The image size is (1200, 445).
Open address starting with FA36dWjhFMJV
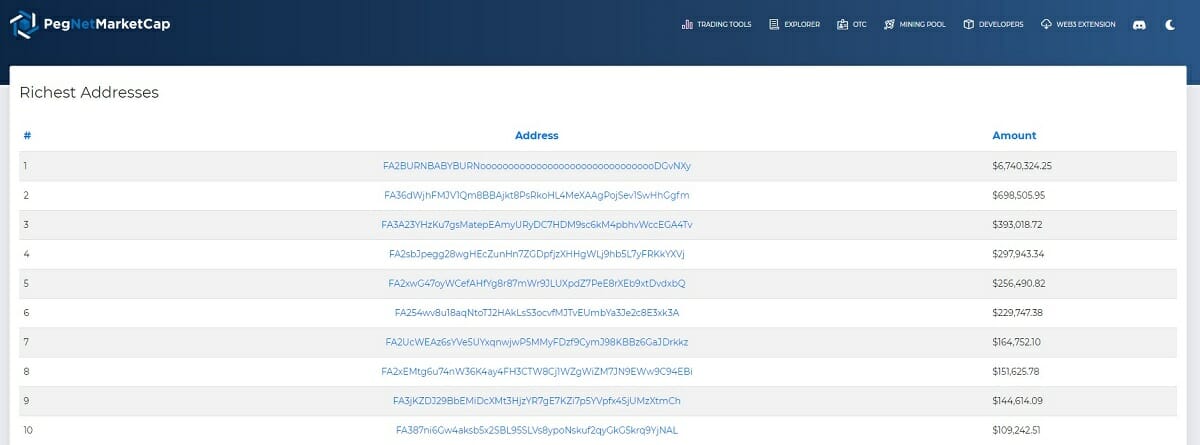pos(537,195)
